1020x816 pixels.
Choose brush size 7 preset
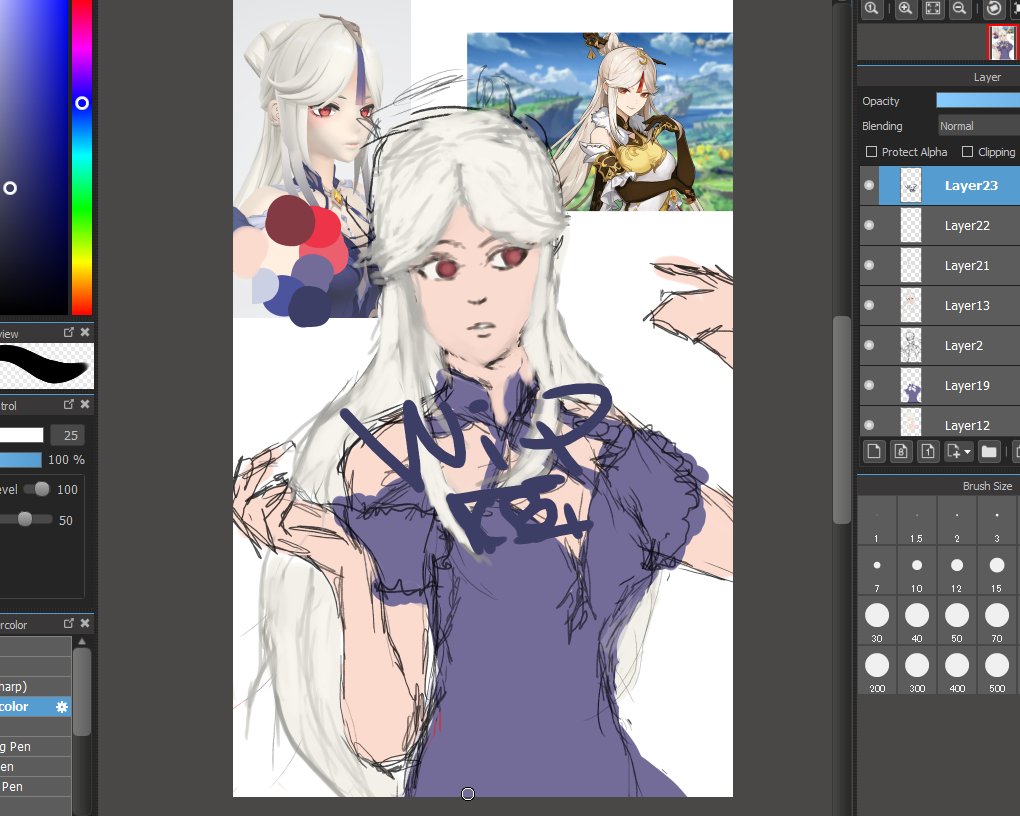(x=877, y=571)
